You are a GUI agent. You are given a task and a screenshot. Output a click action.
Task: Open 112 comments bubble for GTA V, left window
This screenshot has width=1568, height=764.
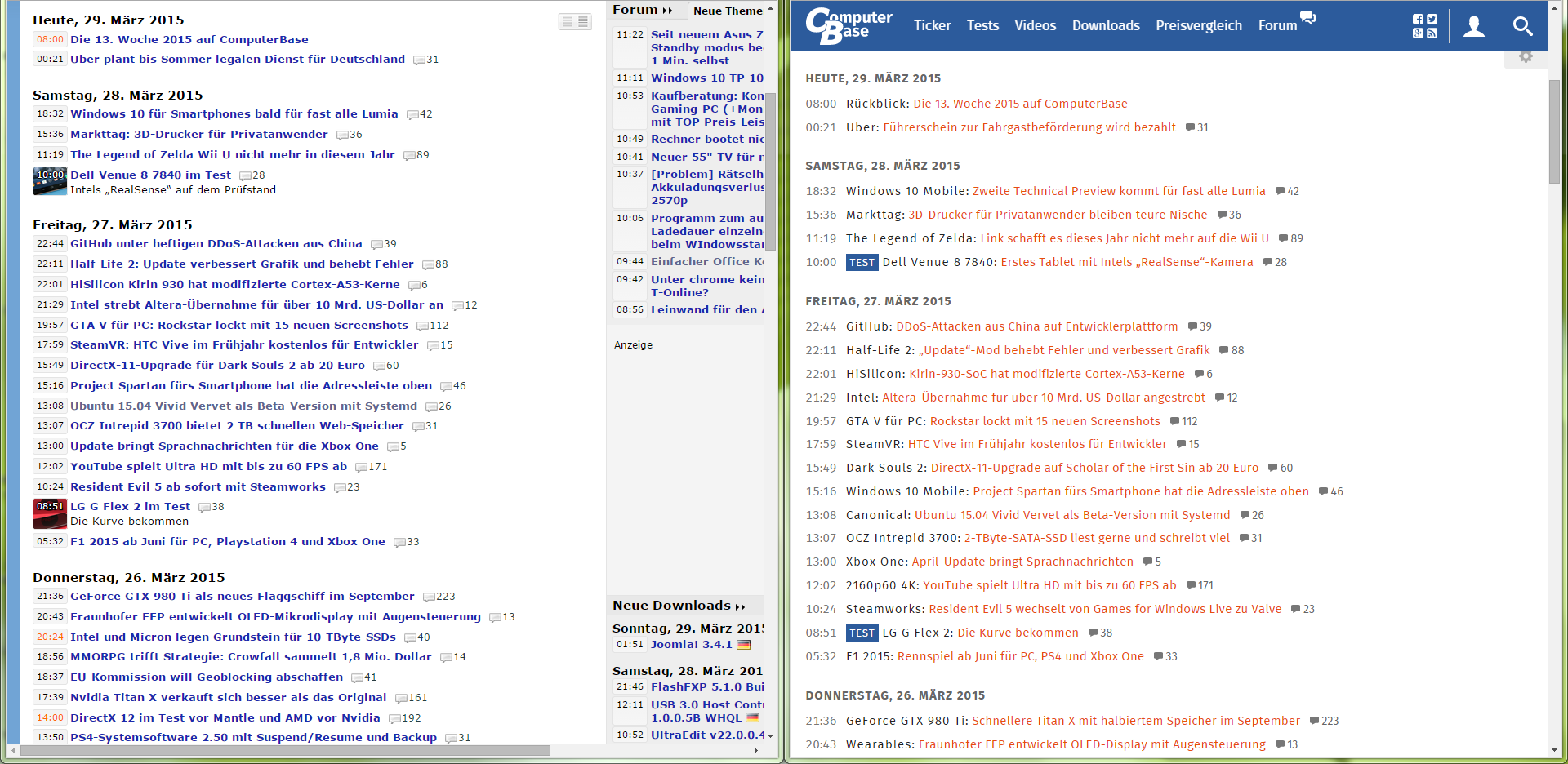point(433,326)
